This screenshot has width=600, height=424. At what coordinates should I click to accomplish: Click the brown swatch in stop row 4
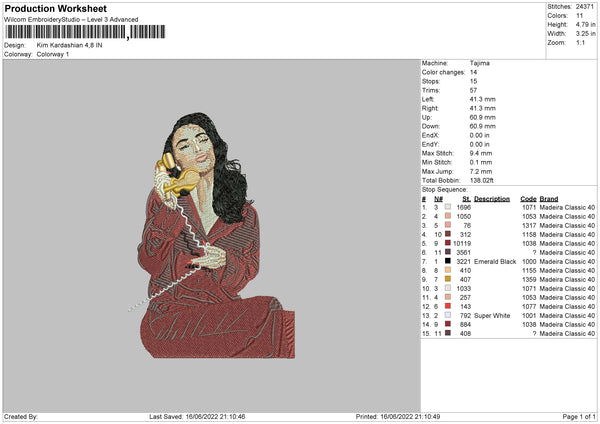(x=448, y=234)
